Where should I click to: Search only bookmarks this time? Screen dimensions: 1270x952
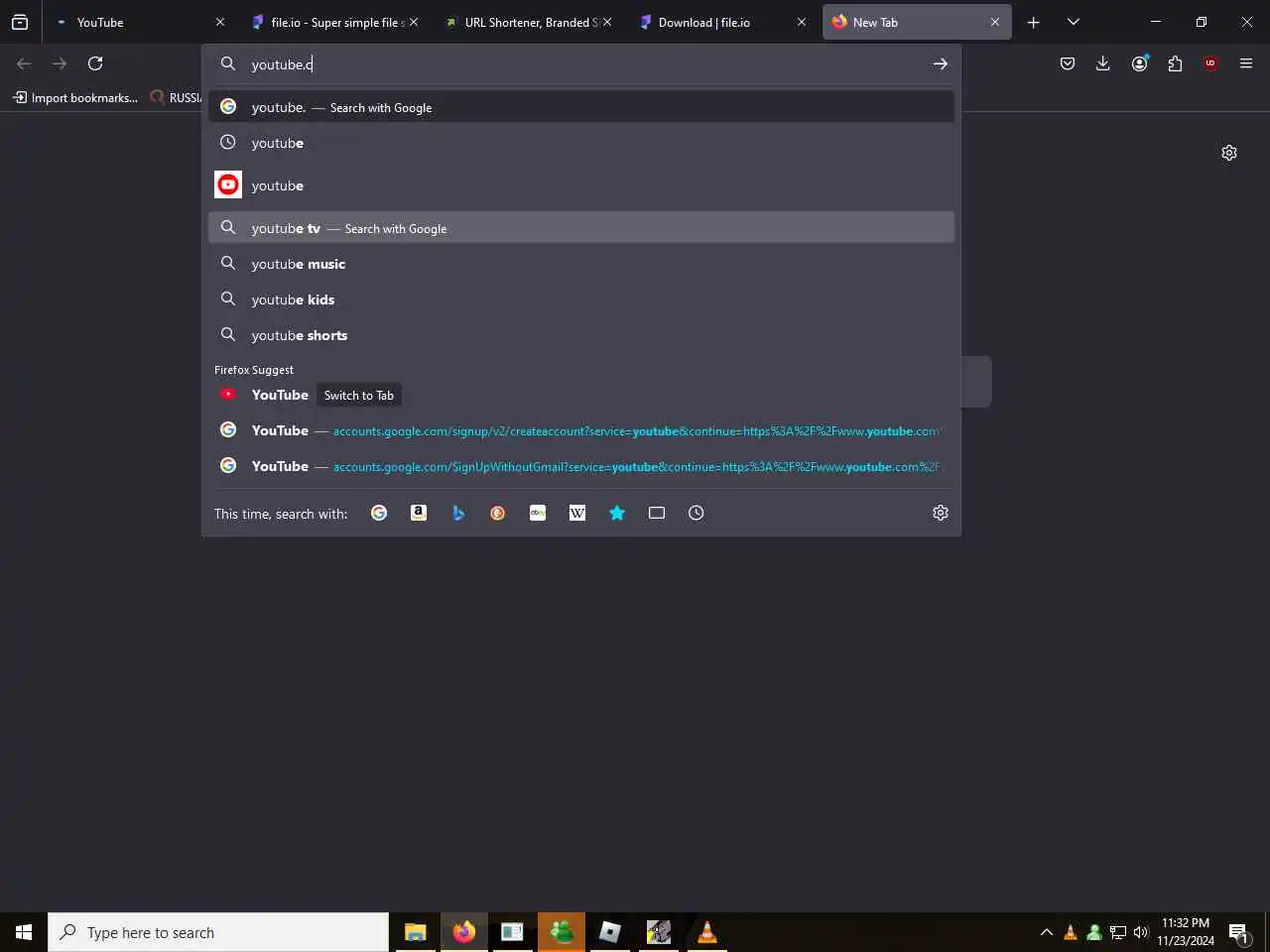pos(617,513)
